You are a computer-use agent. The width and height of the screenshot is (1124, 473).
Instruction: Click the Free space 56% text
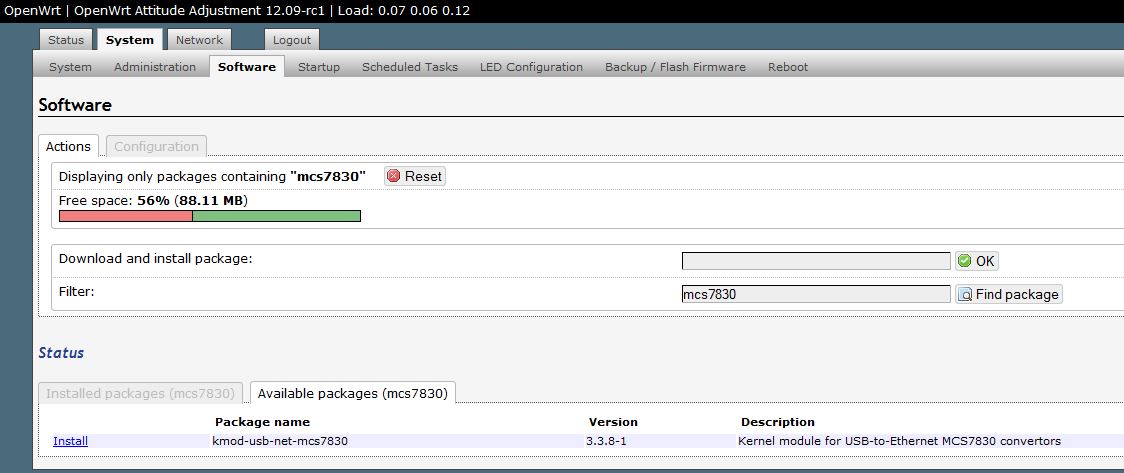[x=153, y=200]
